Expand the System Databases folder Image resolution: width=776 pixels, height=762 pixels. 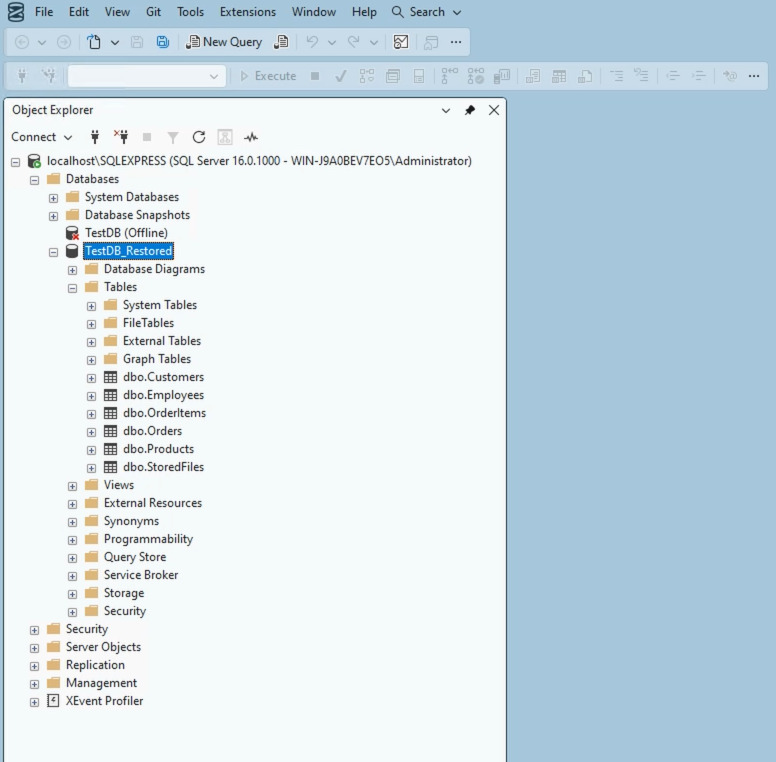click(x=53, y=198)
